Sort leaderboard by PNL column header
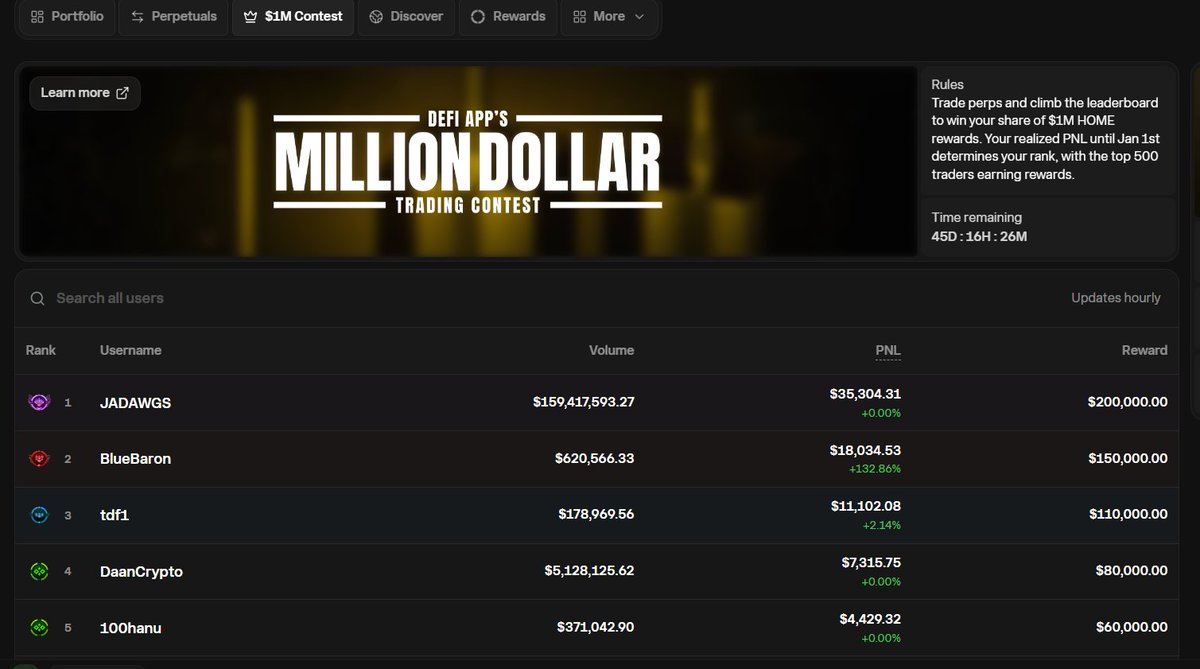 coord(888,350)
